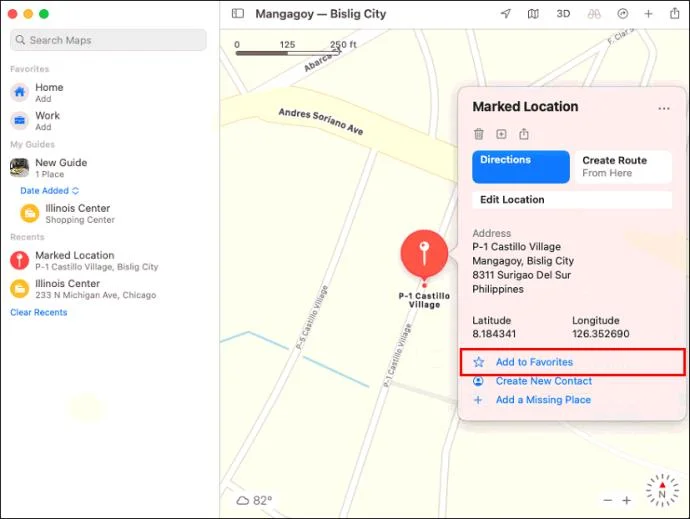Click the Clear Recents link
The width and height of the screenshot is (690, 519).
click(39, 312)
